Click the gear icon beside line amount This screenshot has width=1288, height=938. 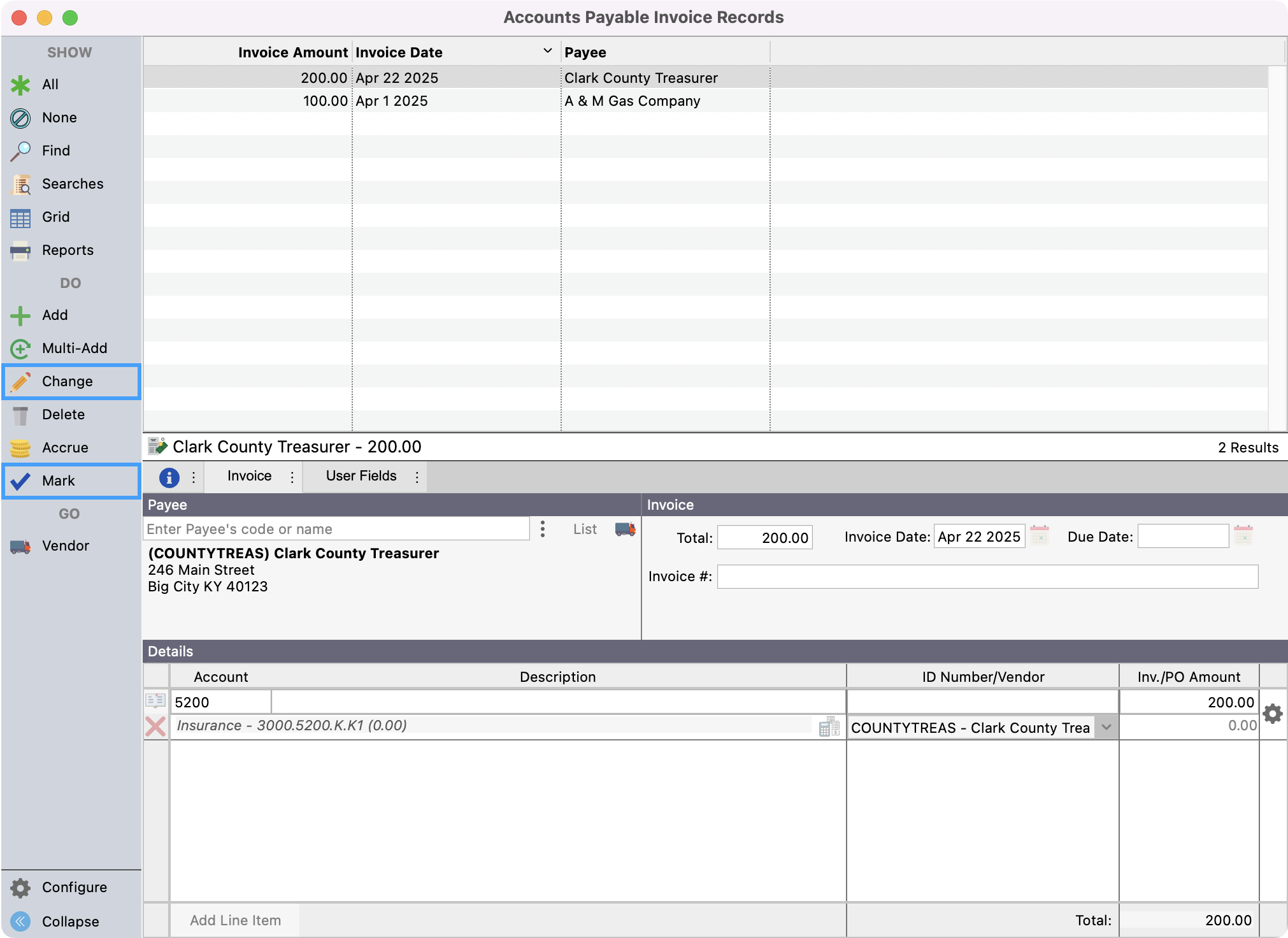1273,714
